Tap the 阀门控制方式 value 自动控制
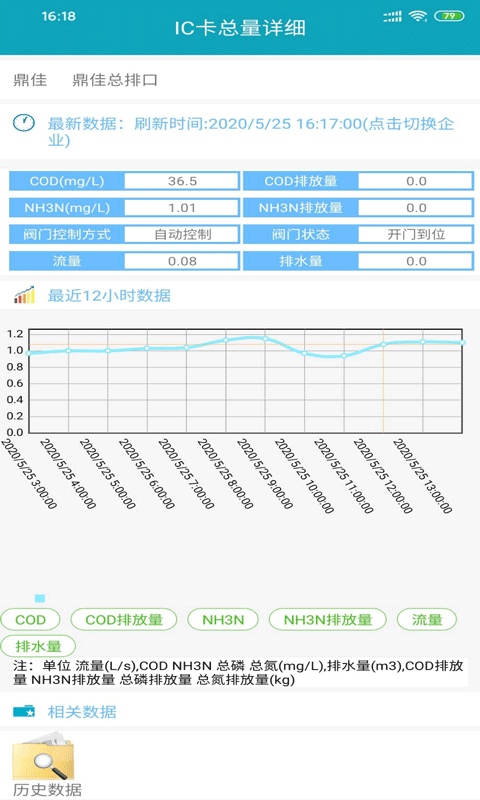 [x=182, y=234]
